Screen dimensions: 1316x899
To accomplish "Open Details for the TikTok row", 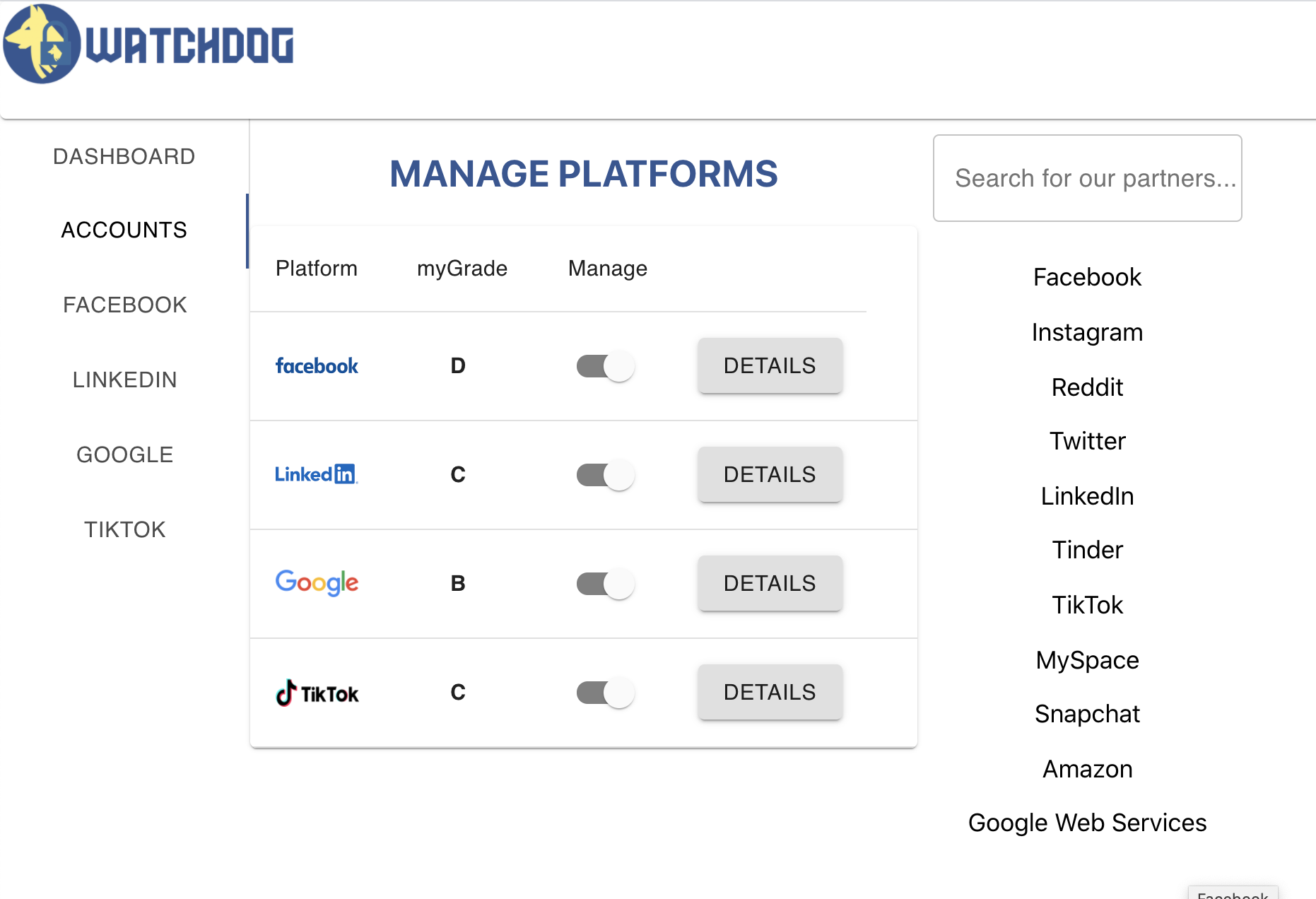I will pos(770,692).
